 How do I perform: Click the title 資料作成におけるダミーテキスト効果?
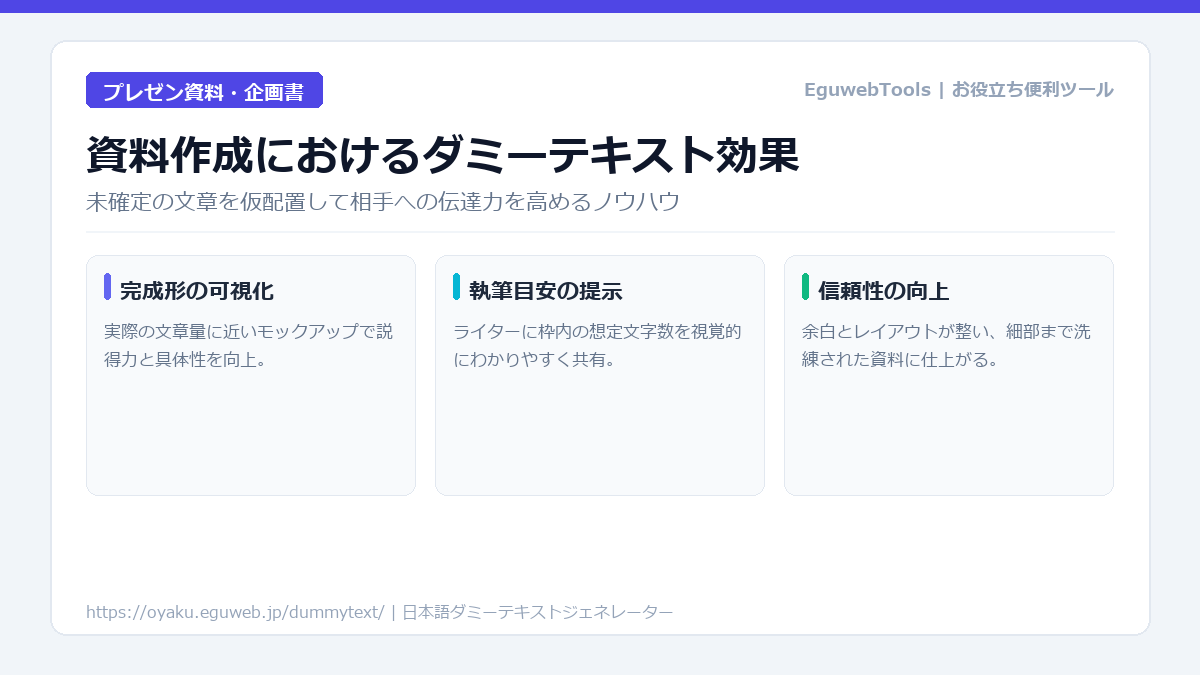pyautogui.click(x=442, y=155)
